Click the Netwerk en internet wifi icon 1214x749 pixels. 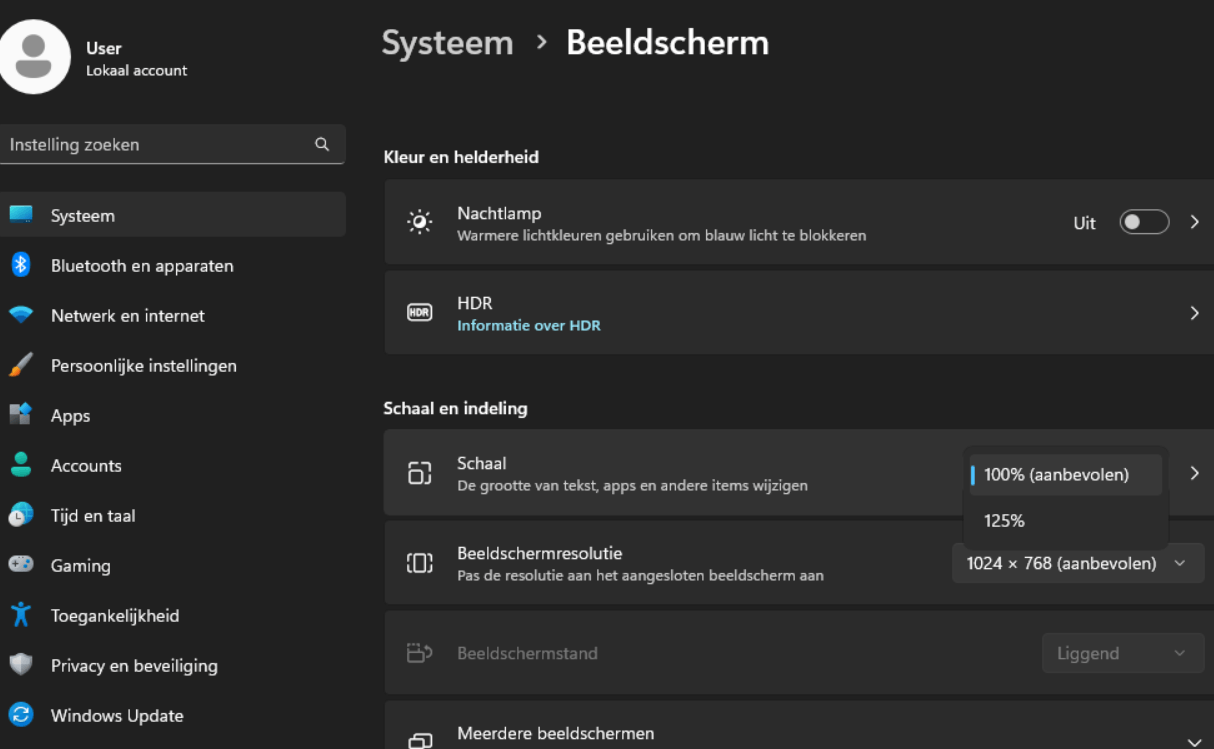(21, 315)
